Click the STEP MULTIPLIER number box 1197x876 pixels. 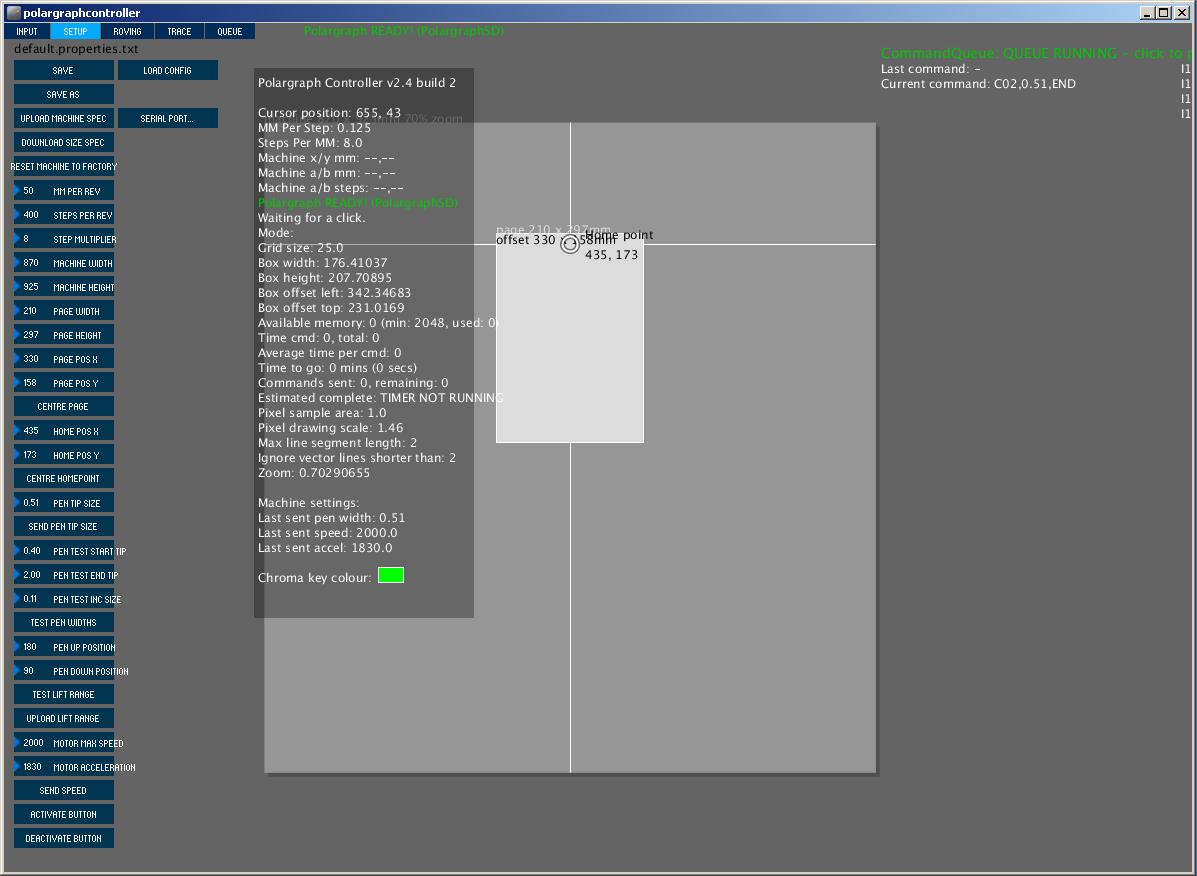pyautogui.click(x=63, y=239)
